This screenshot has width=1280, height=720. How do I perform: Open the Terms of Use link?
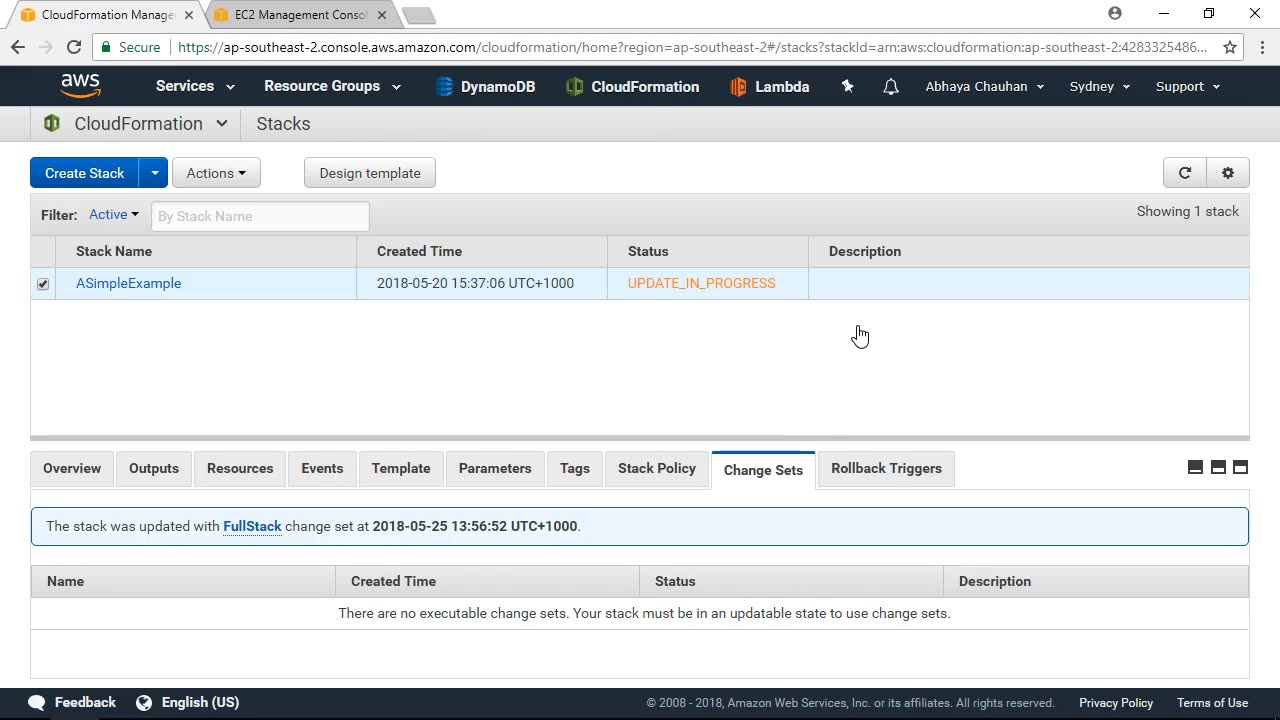[x=1212, y=703]
